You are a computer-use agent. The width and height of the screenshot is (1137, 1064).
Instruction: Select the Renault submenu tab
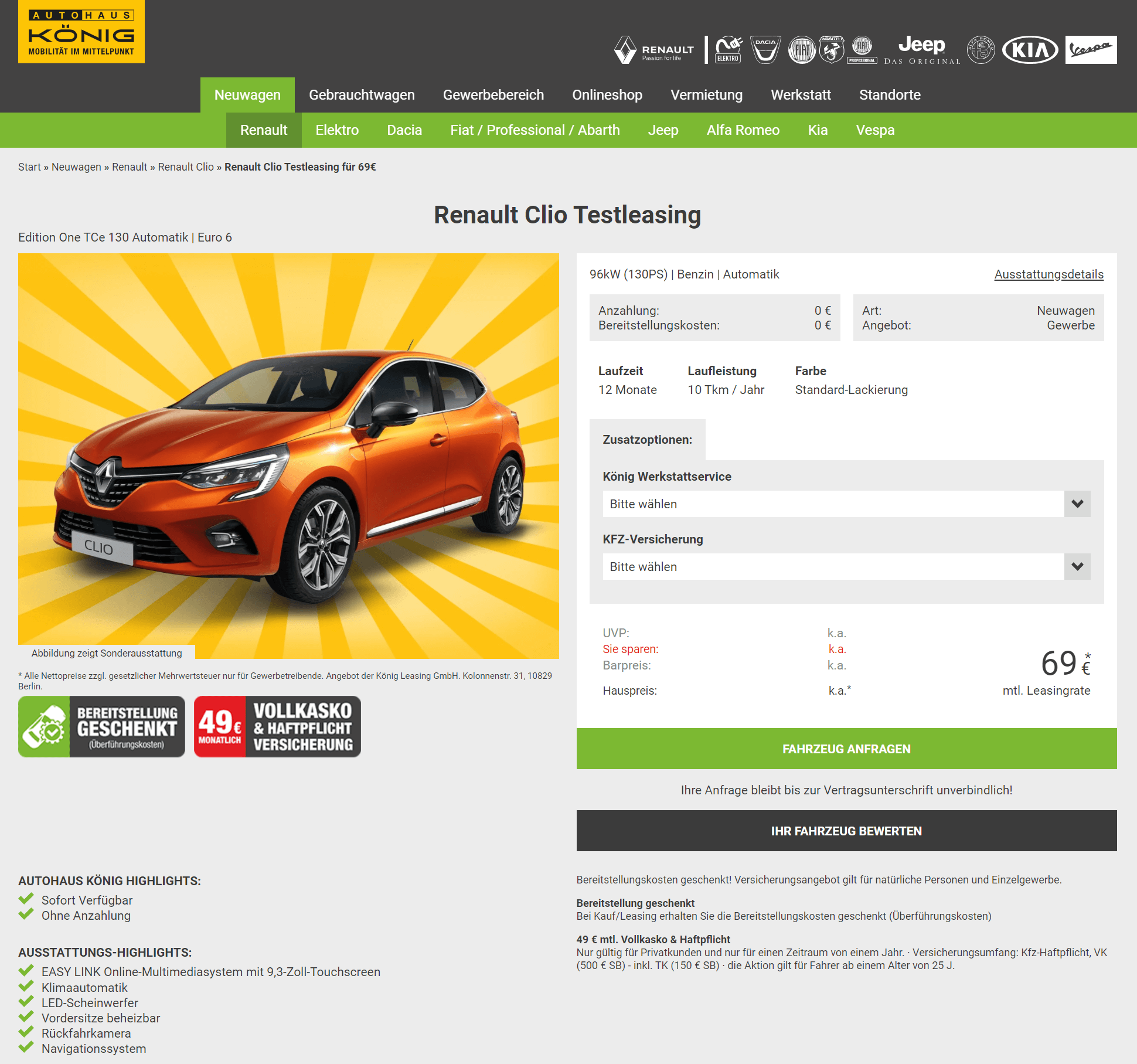[264, 130]
